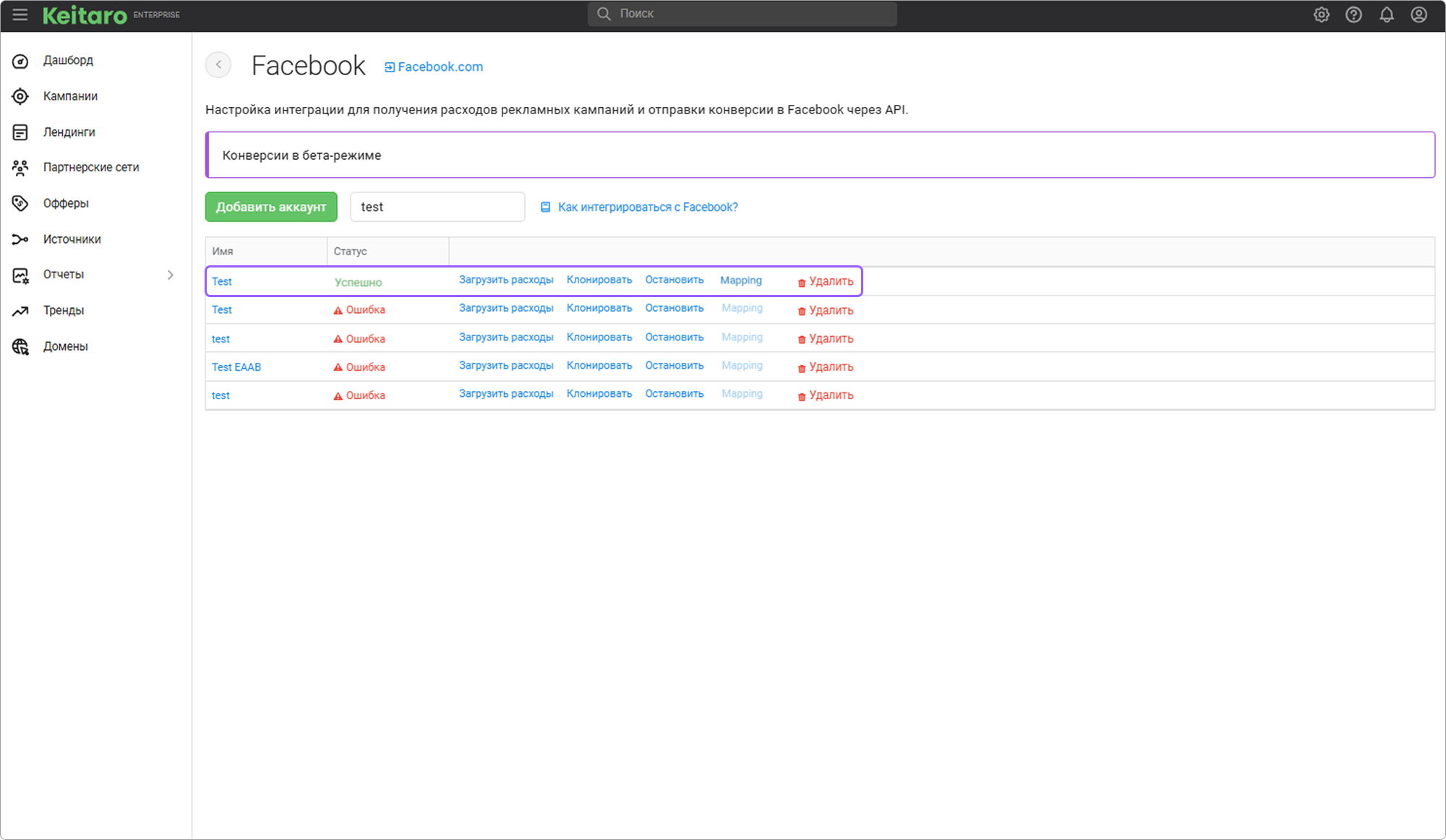Open Лендинги menu item
Viewport: 1446px width, 840px height.
(69, 132)
